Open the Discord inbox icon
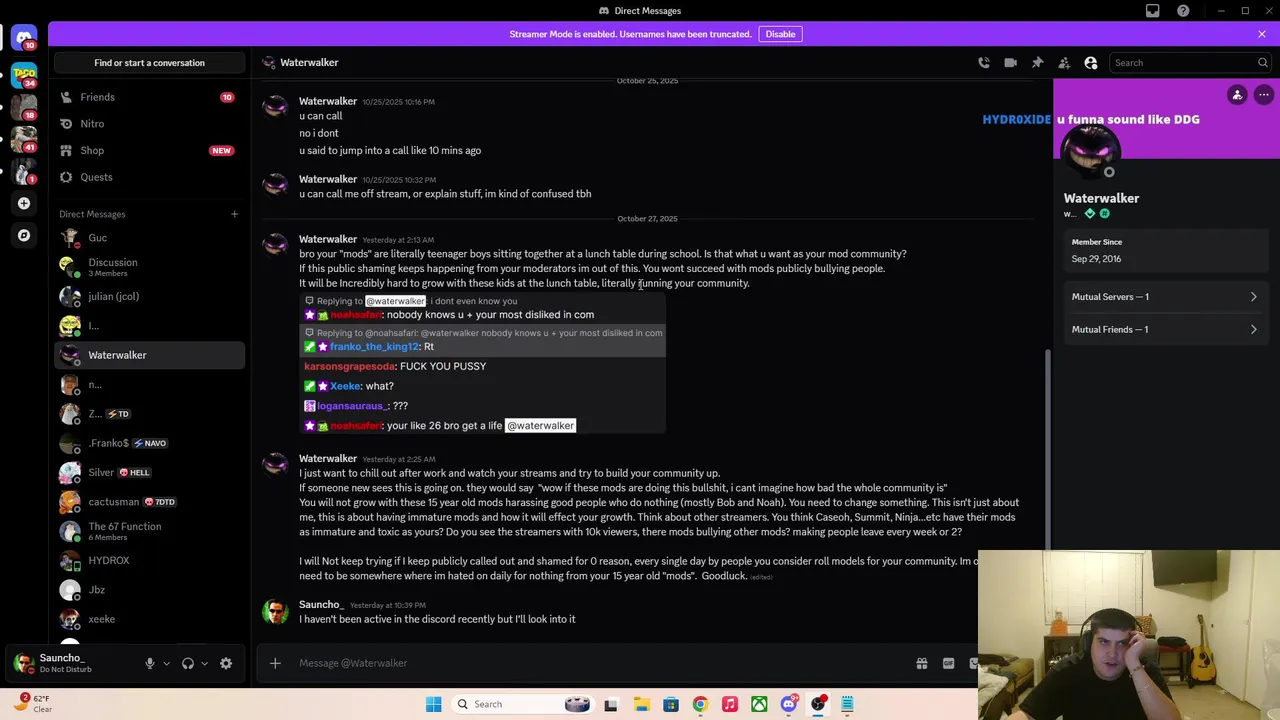 pyautogui.click(x=1153, y=11)
